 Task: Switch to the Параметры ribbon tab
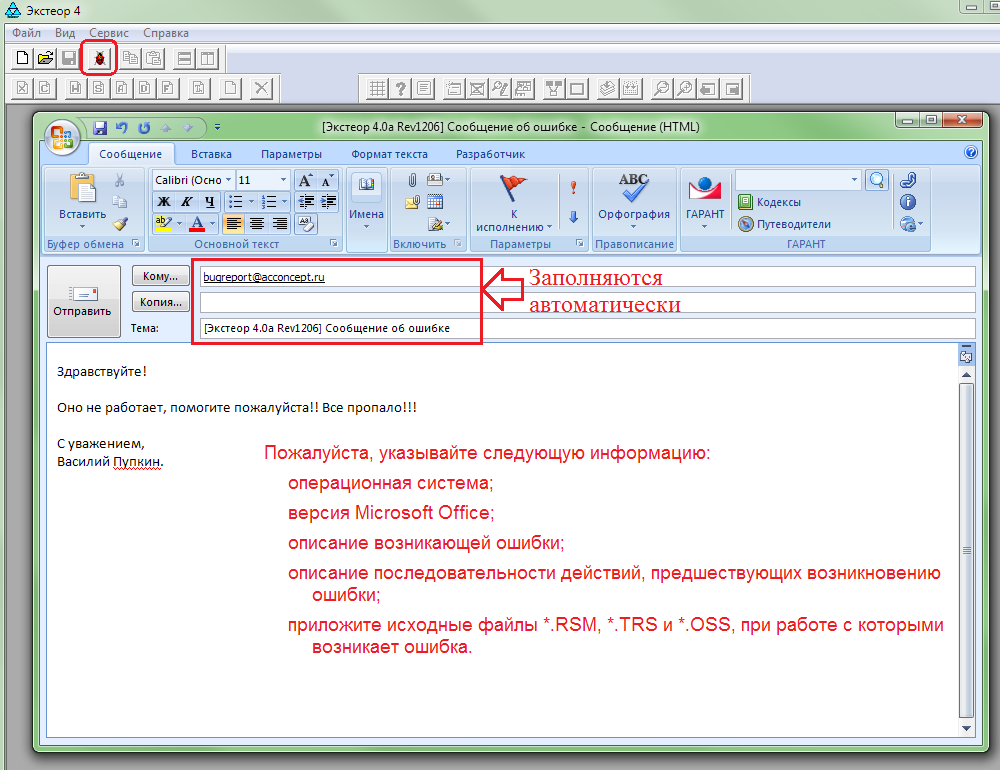pyautogui.click(x=291, y=154)
